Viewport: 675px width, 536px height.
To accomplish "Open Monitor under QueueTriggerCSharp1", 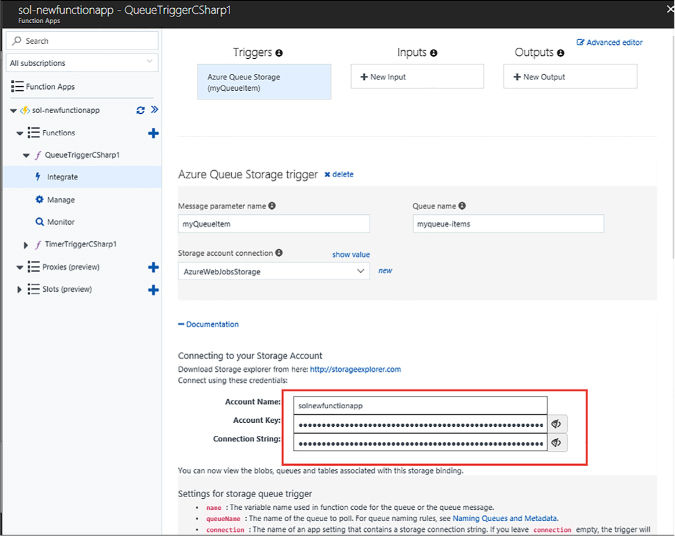I will (61, 222).
